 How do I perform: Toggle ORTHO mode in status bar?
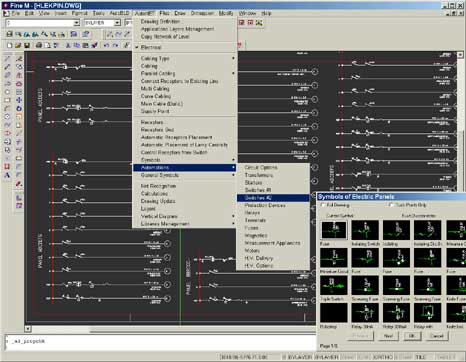click(382, 357)
